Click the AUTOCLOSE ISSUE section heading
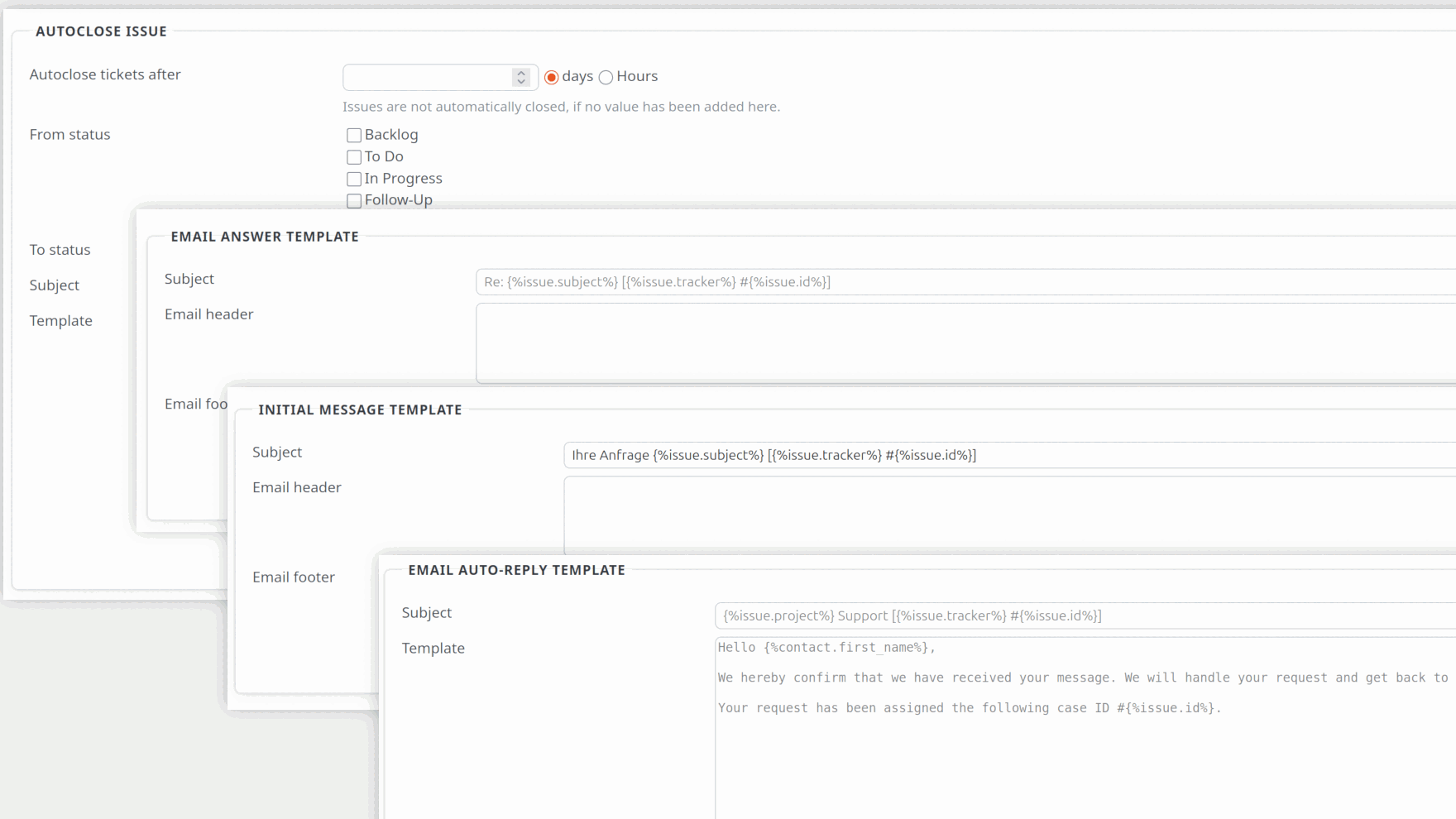The image size is (1456, 819). [x=101, y=31]
